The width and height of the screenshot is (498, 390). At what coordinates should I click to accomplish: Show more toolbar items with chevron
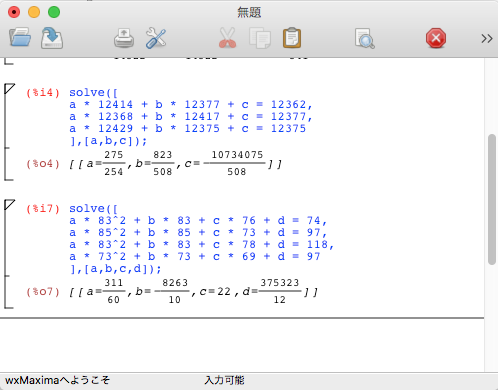pos(487,39)
